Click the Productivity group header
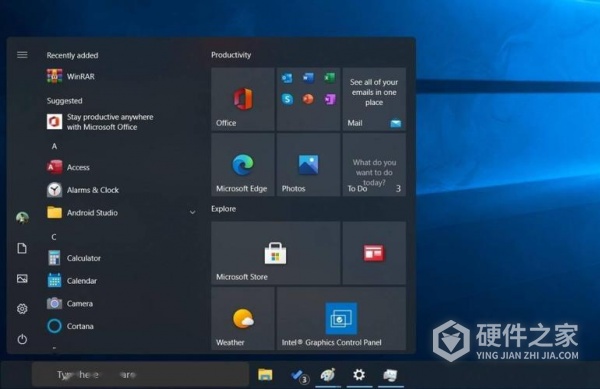The image size is (600, 389). point(231,55)
